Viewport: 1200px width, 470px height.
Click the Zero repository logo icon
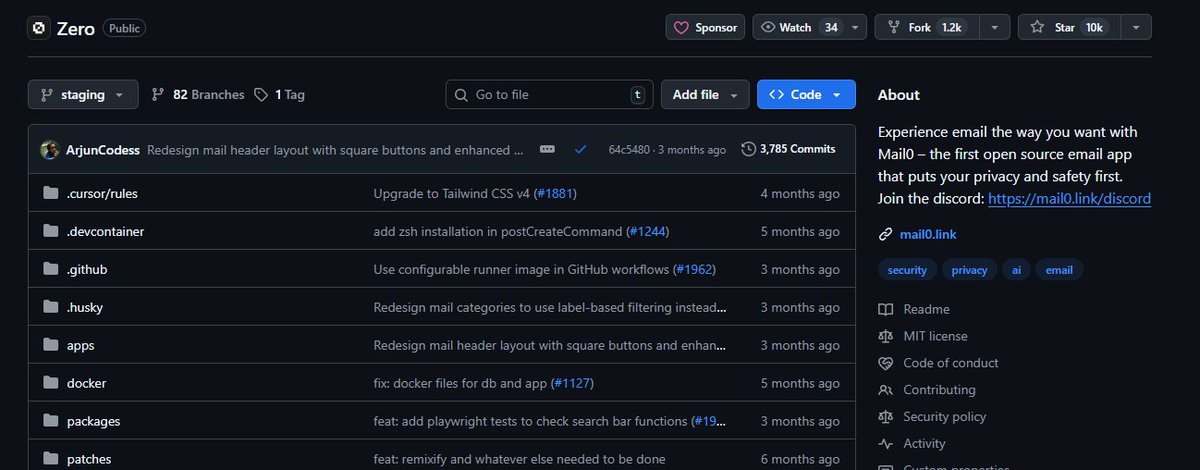pos(38,28)
